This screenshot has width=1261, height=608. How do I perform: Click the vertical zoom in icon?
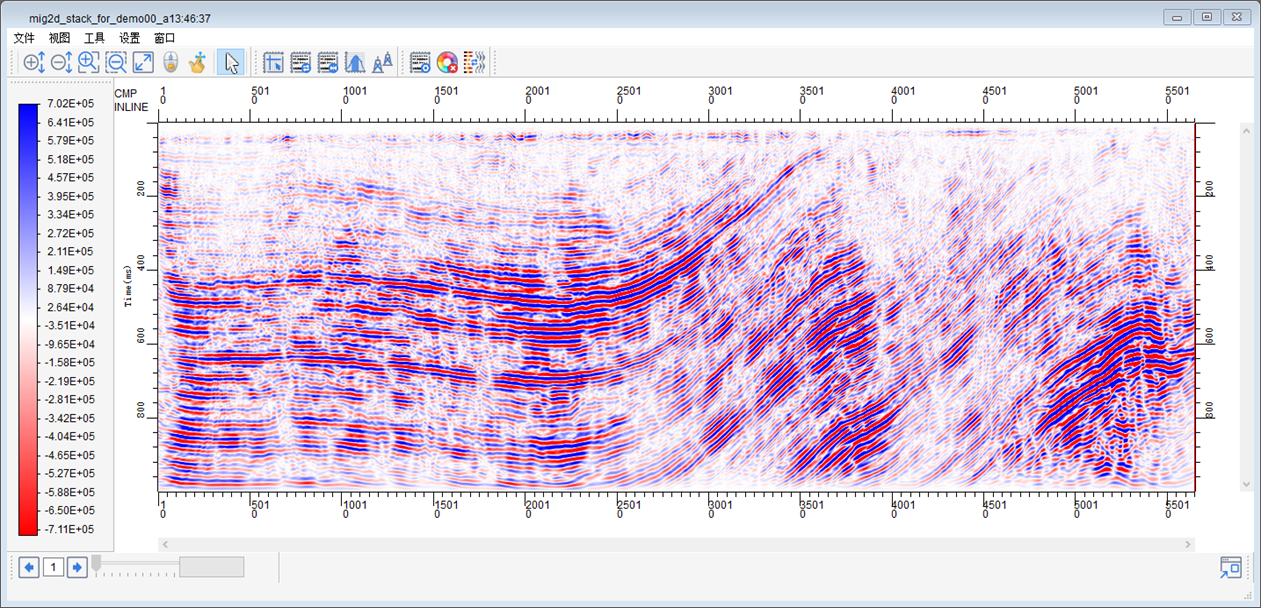click(33, 63)
